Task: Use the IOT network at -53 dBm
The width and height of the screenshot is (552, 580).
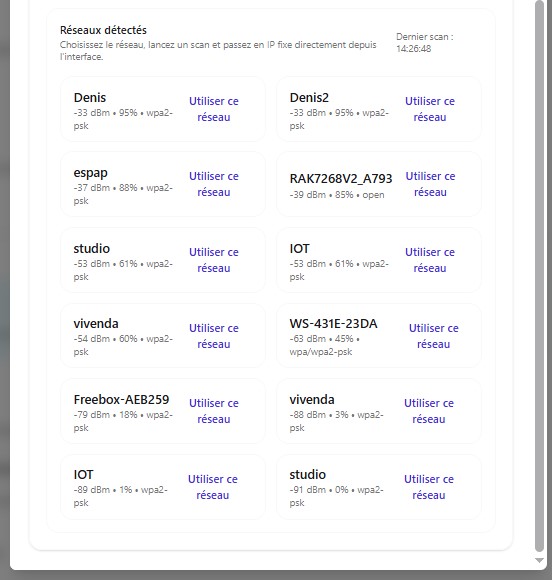Action: coord(430,260)
